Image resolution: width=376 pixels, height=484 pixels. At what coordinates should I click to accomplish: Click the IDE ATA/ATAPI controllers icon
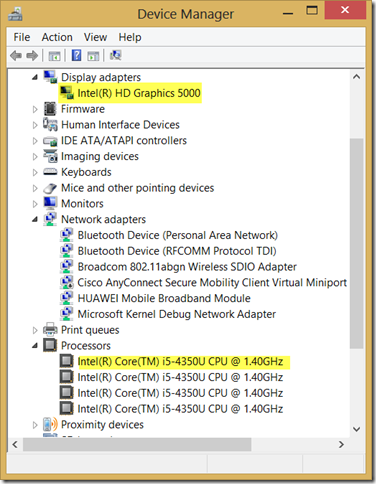50,141
